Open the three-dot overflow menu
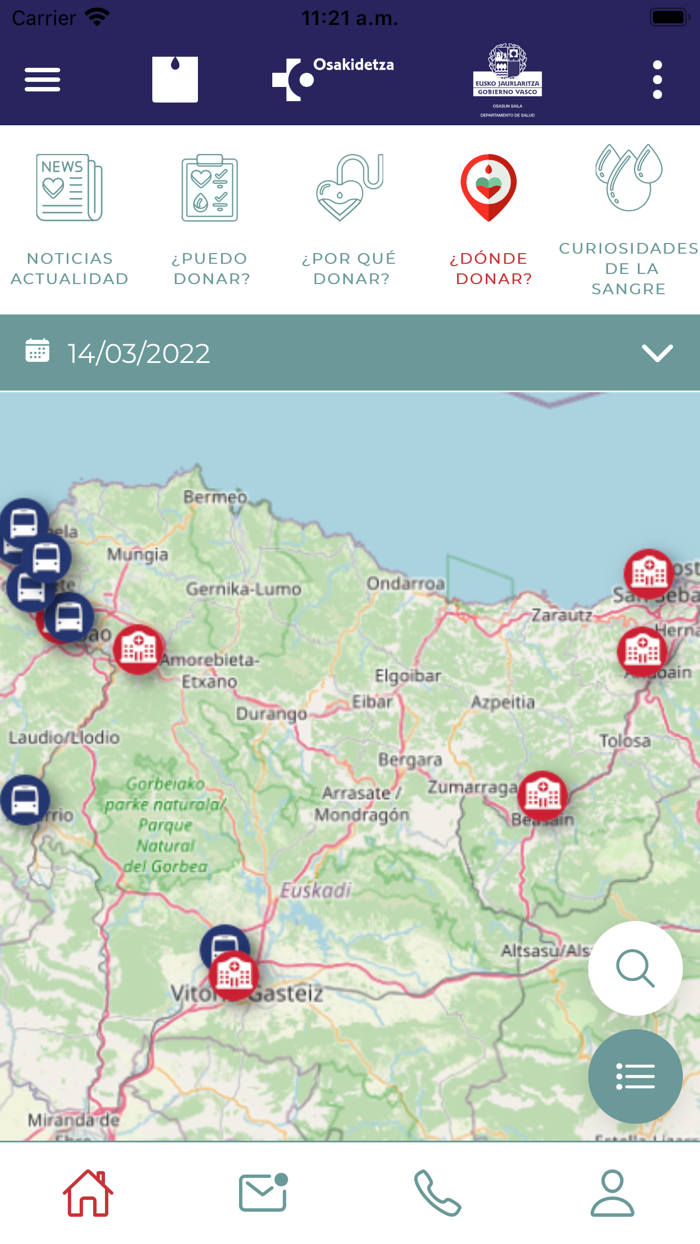This screenshot has height=1244, width=700. pos(657,80)
